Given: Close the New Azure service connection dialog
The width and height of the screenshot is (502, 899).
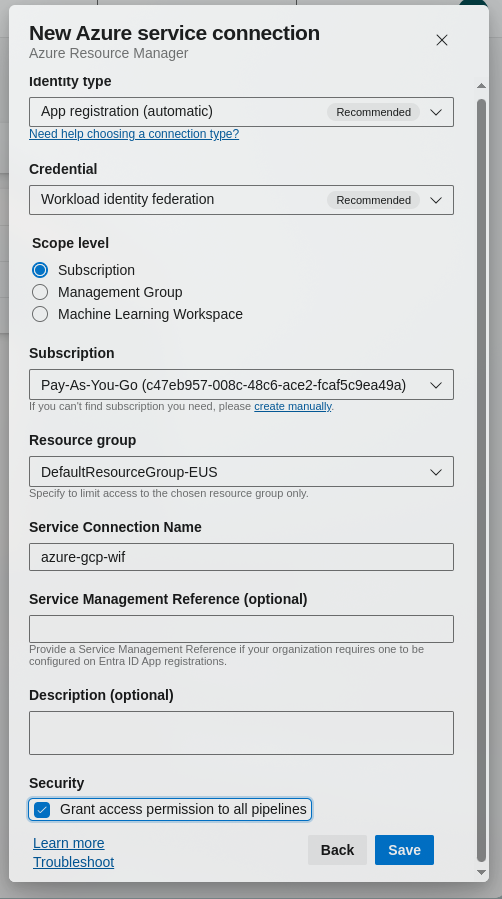Looking at the screenshot, I should point(441,40).
